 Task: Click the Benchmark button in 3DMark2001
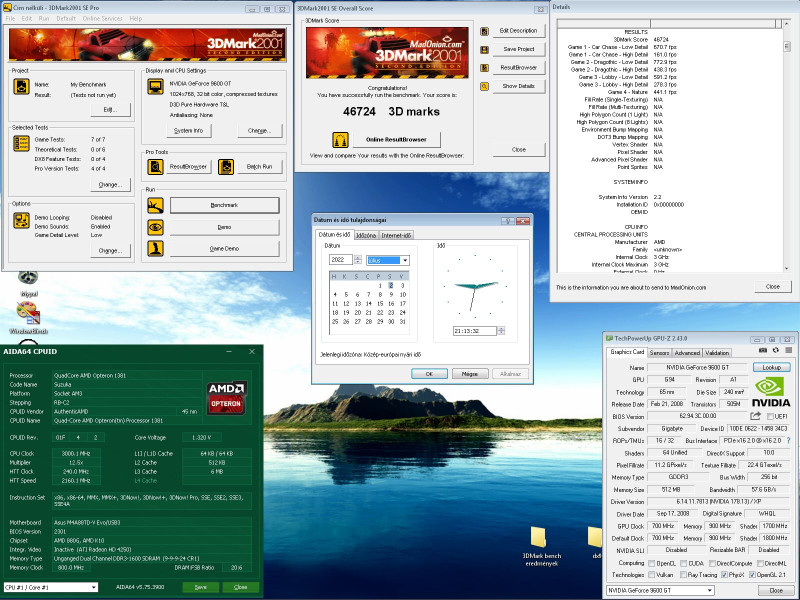[x=224, y=205]
